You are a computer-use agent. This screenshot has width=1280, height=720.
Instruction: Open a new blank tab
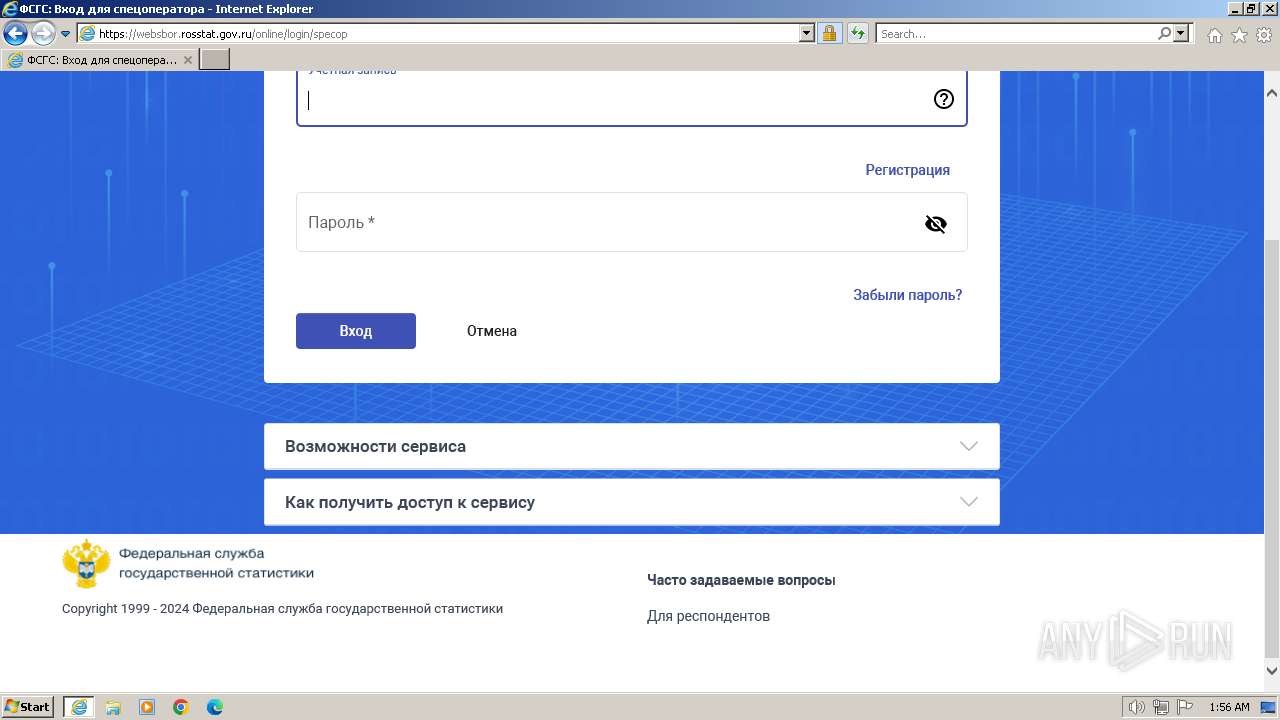point(215,60)
